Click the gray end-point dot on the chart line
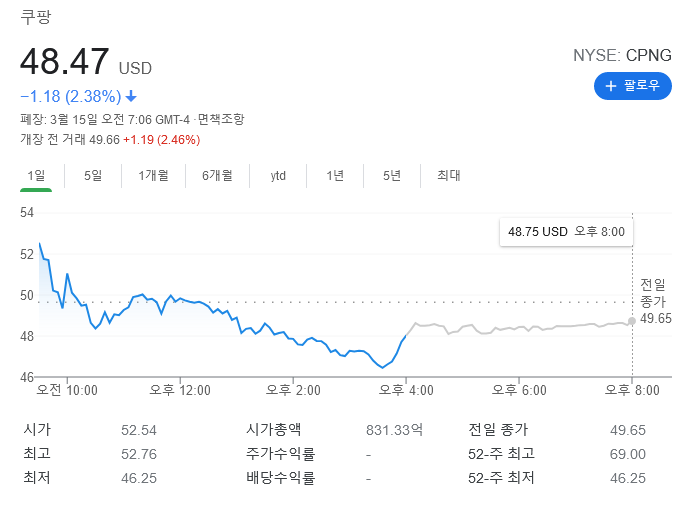686x513 pixels. tap(632, 321)
